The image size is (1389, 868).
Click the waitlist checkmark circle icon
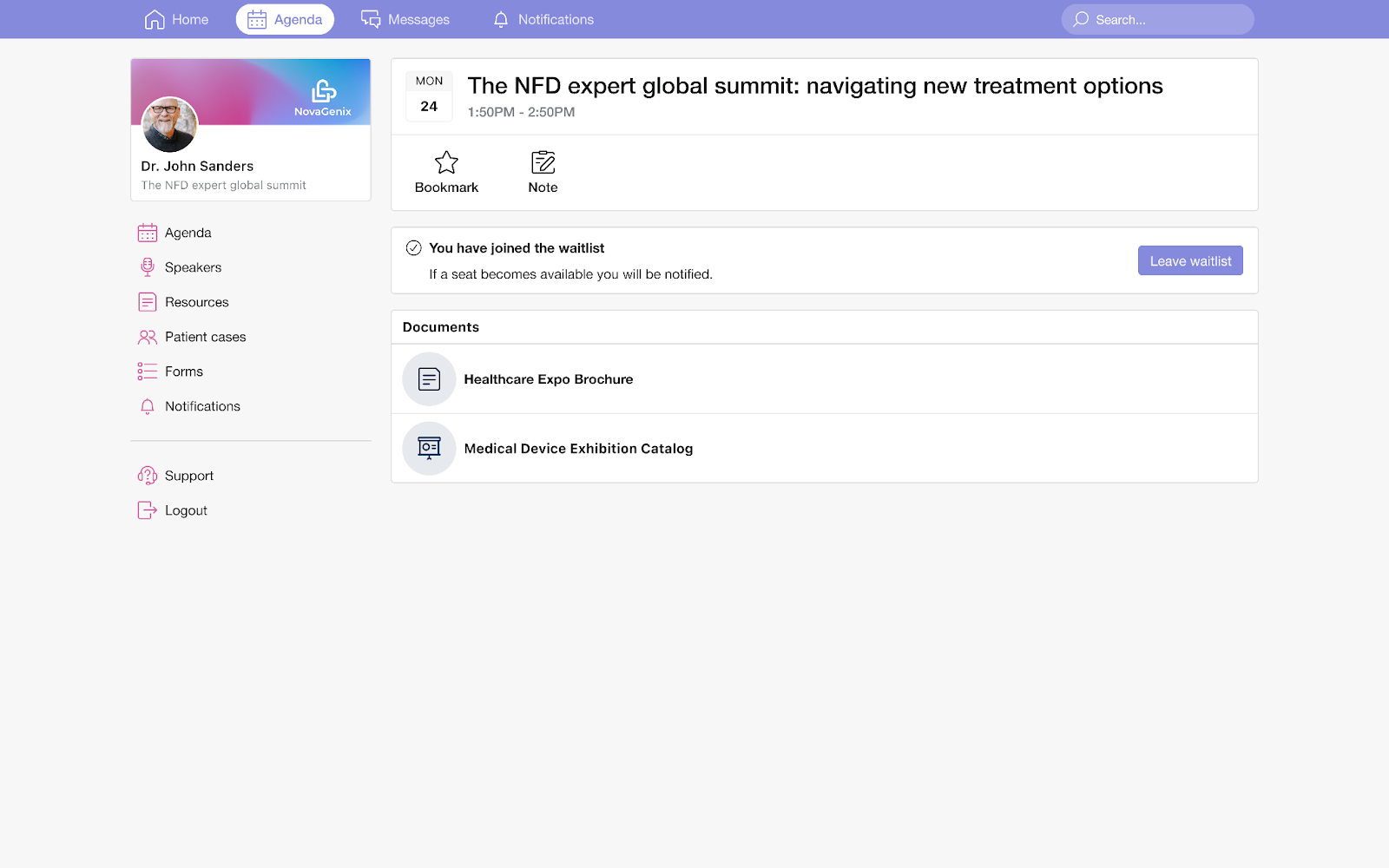(414, 247)
